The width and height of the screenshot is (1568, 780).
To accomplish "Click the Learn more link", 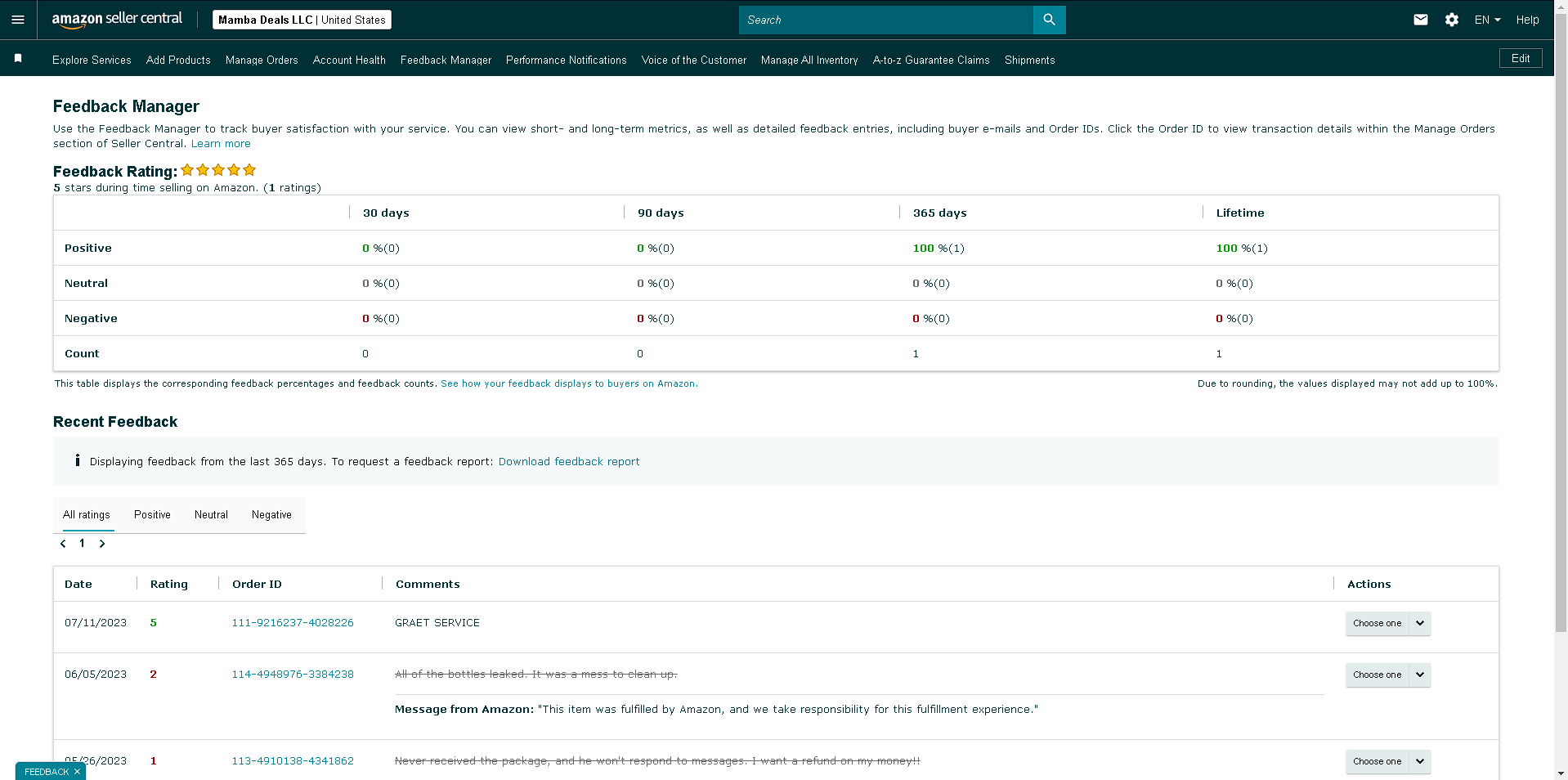I will tap(221, 143).
